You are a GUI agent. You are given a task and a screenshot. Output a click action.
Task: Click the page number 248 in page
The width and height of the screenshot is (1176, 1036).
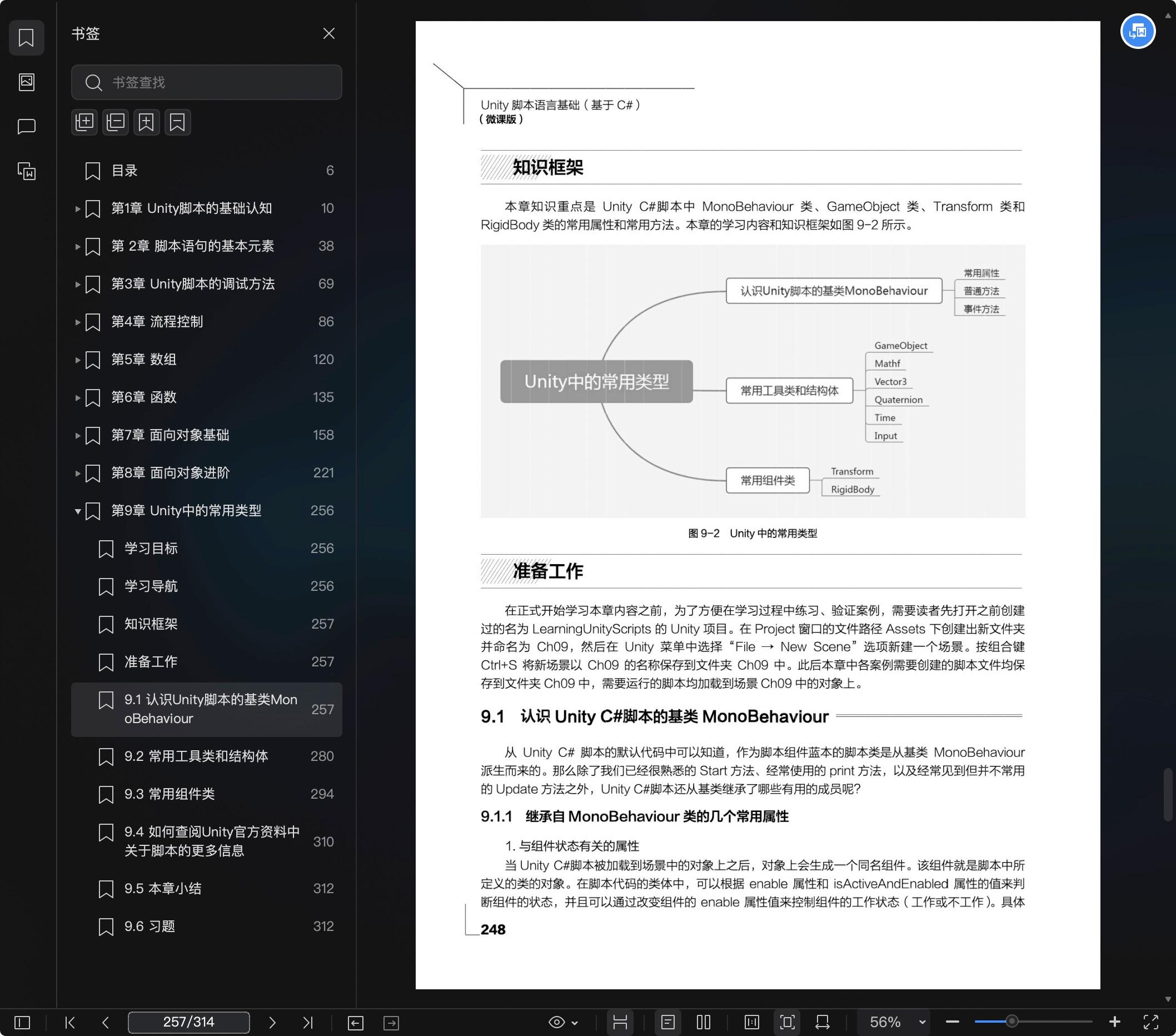pos(492,930)
